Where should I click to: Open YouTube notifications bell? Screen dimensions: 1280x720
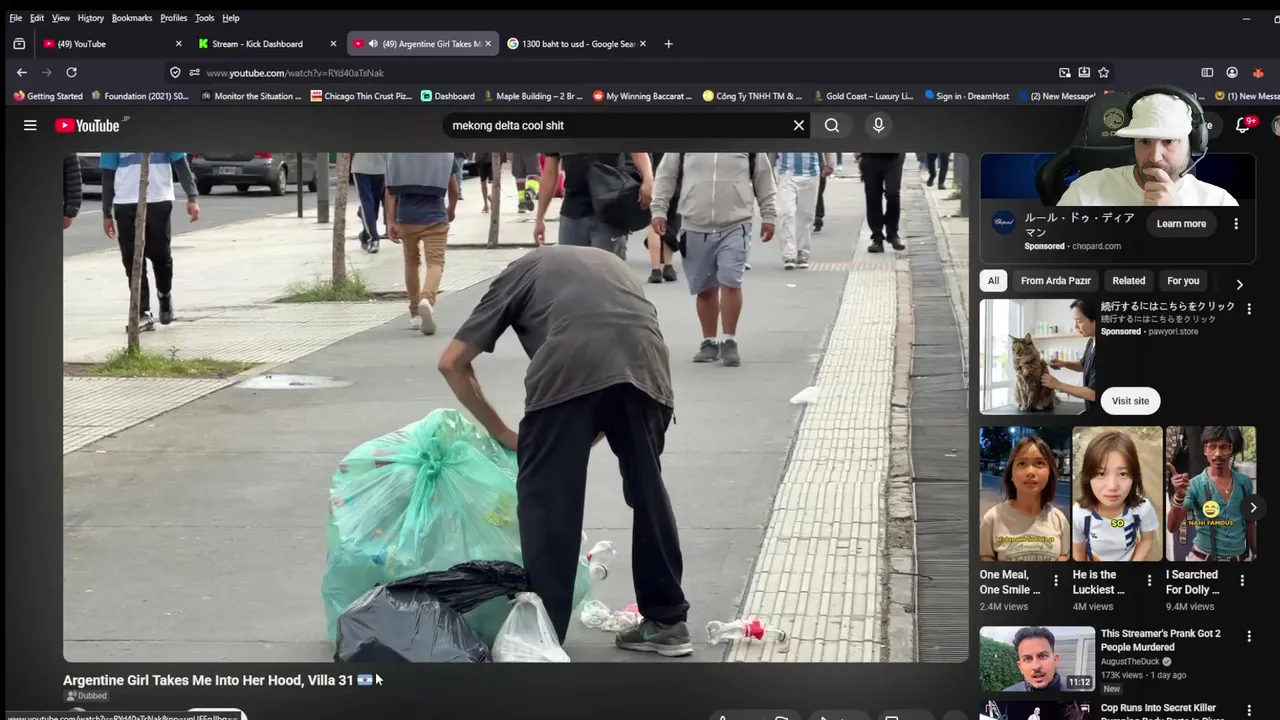[x=1242, y=125]
